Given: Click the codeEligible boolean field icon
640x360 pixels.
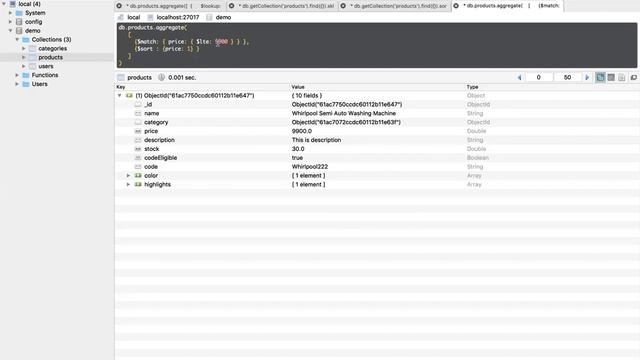Looking at the screenshot, I should pyautogui.click(x=138, y=158).
